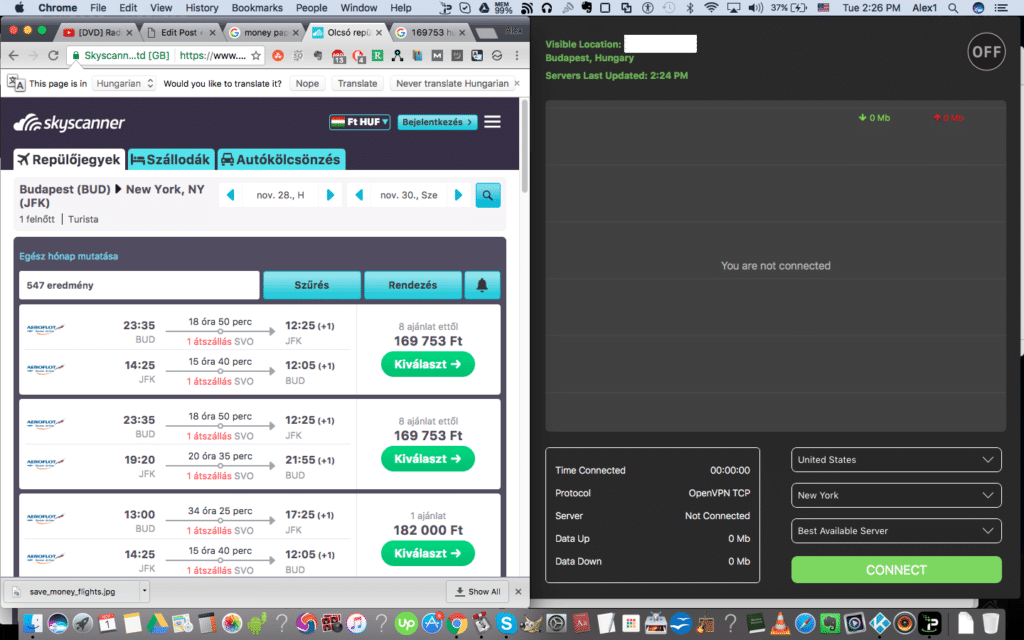Open the United States country dropdown

click(x=896, y=460)
